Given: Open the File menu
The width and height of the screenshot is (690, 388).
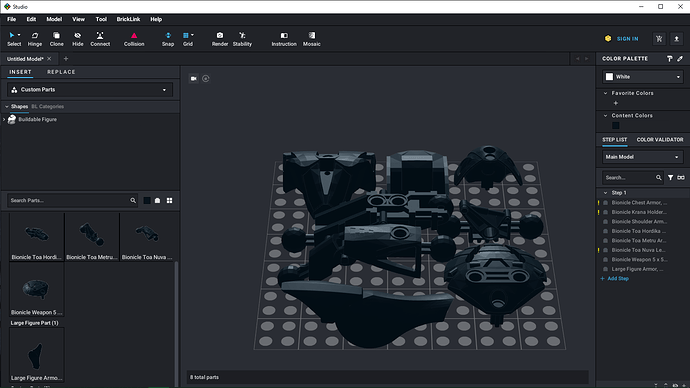Looking at the screenshot, I should (x=11, y=19).
